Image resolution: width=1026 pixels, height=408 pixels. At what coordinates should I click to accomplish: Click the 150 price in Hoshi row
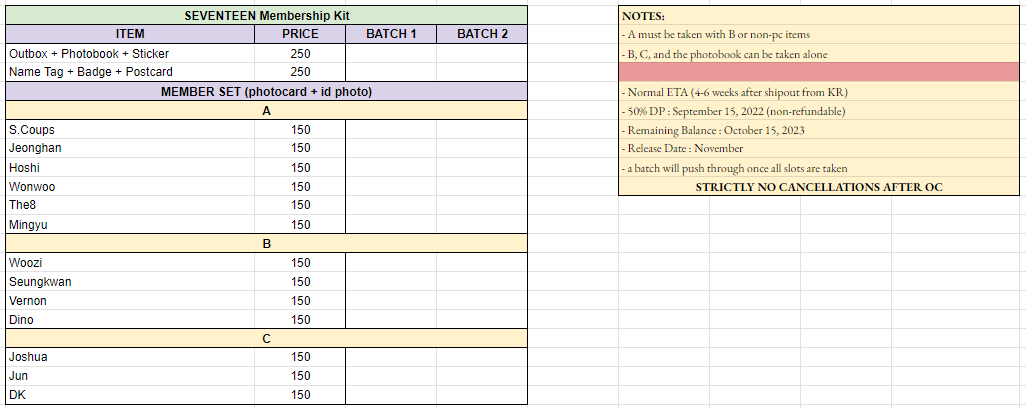300,167
